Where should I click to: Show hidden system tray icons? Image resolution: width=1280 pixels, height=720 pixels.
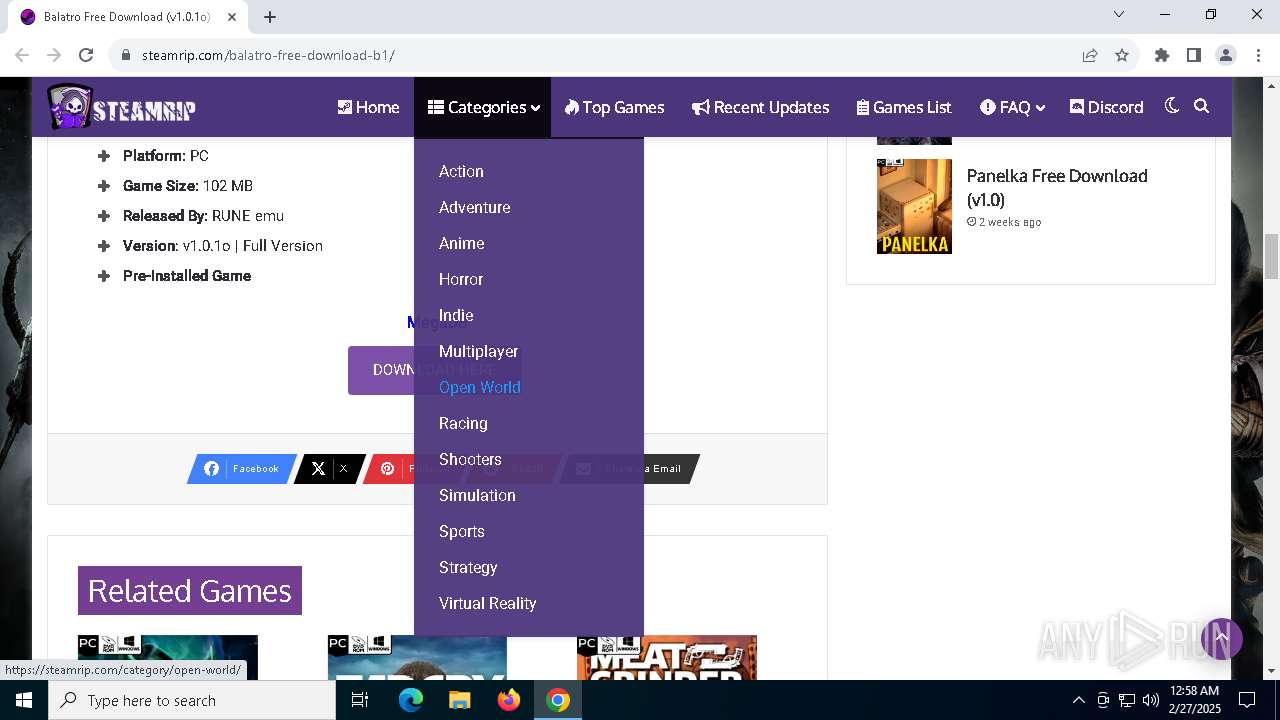coord(1078,700)
